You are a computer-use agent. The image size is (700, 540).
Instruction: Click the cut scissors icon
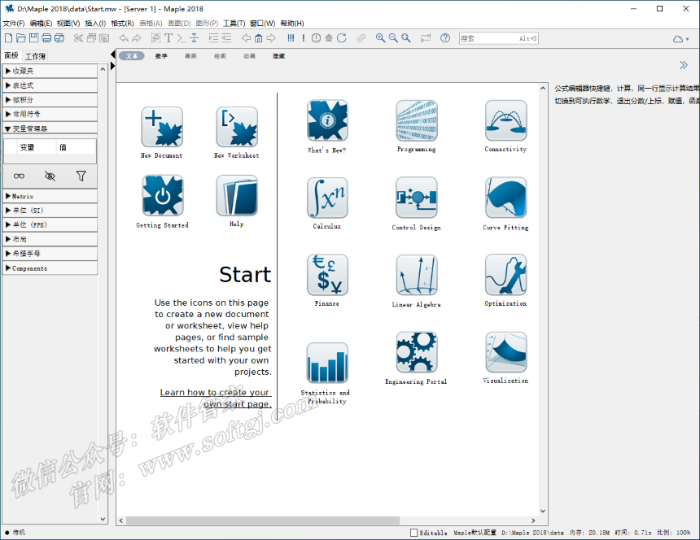pyautogui.click(x=79, y=38)
